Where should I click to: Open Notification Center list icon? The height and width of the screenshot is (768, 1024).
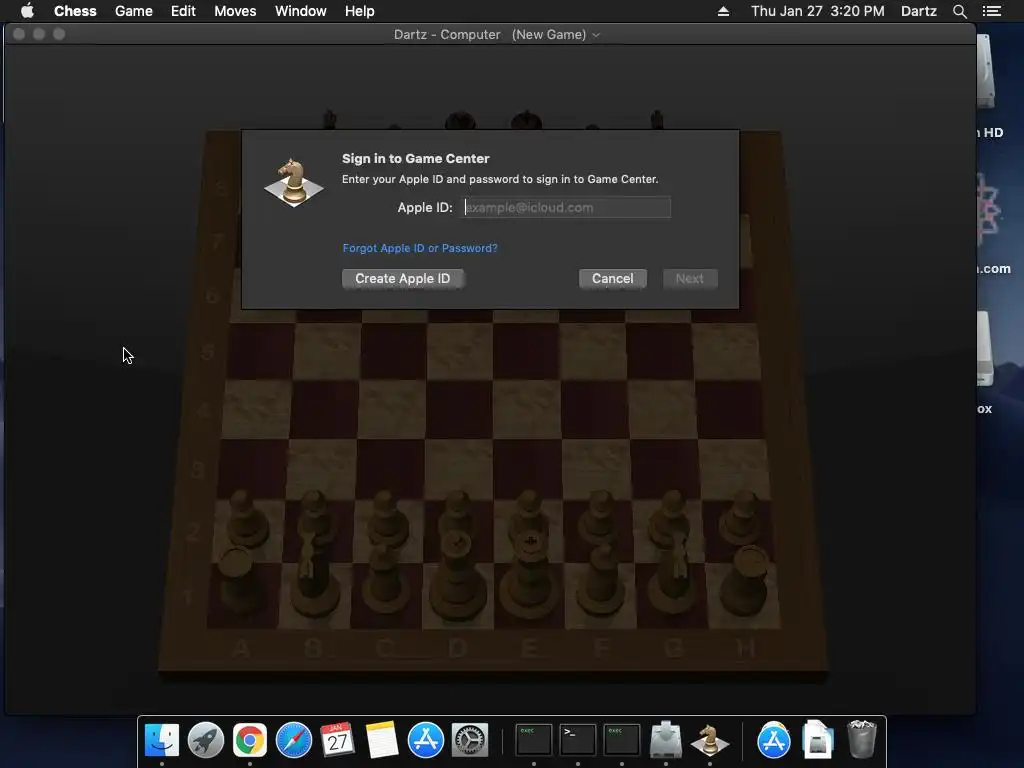click(x=991, y=11)
